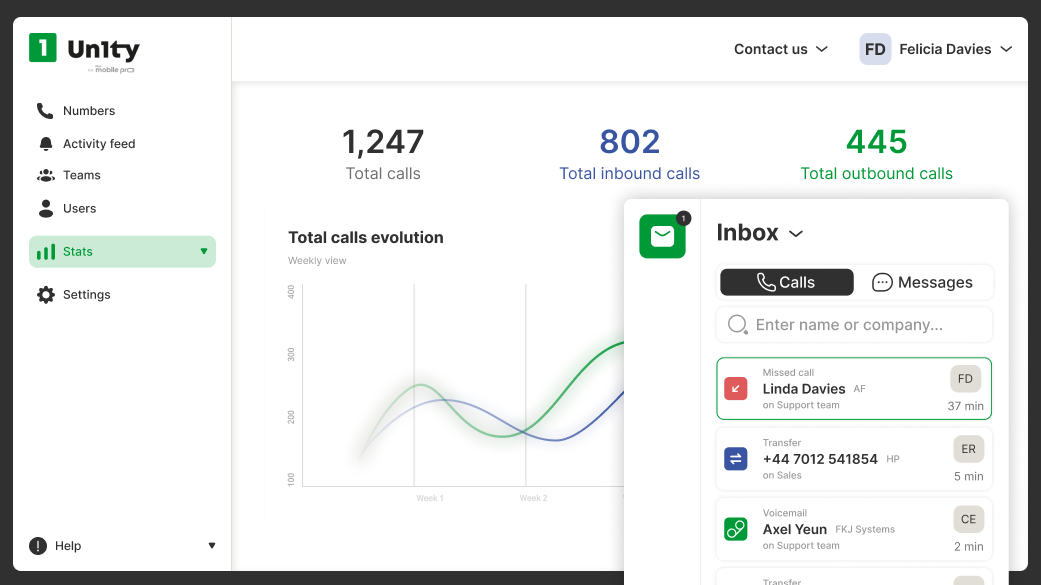Viewport: 1041px width, 585px height.
Task: Switch to the Messages tab
Action: click(922, 282)
